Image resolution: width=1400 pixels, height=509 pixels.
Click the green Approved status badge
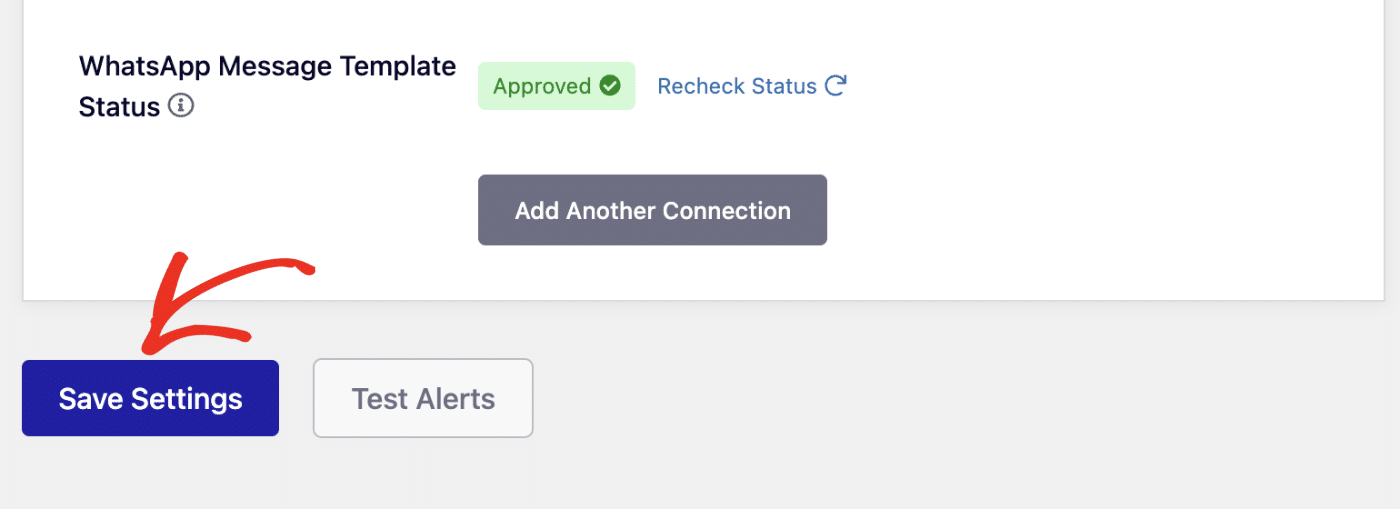coord(556,86)
